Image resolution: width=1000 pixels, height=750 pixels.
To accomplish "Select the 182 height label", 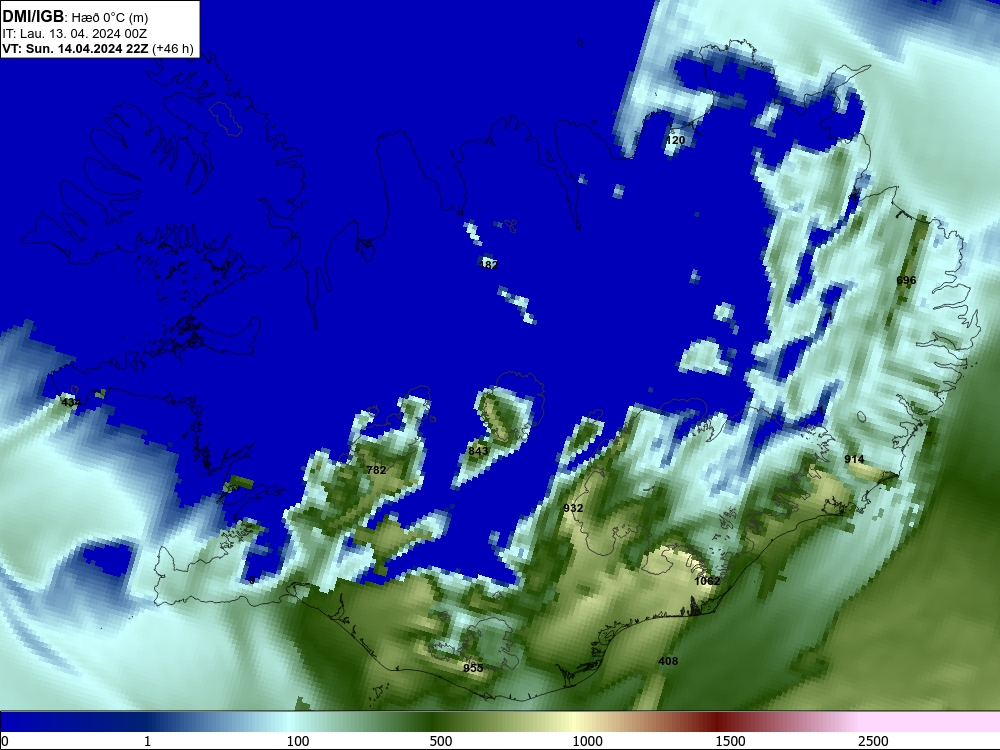I will point(488,265).
